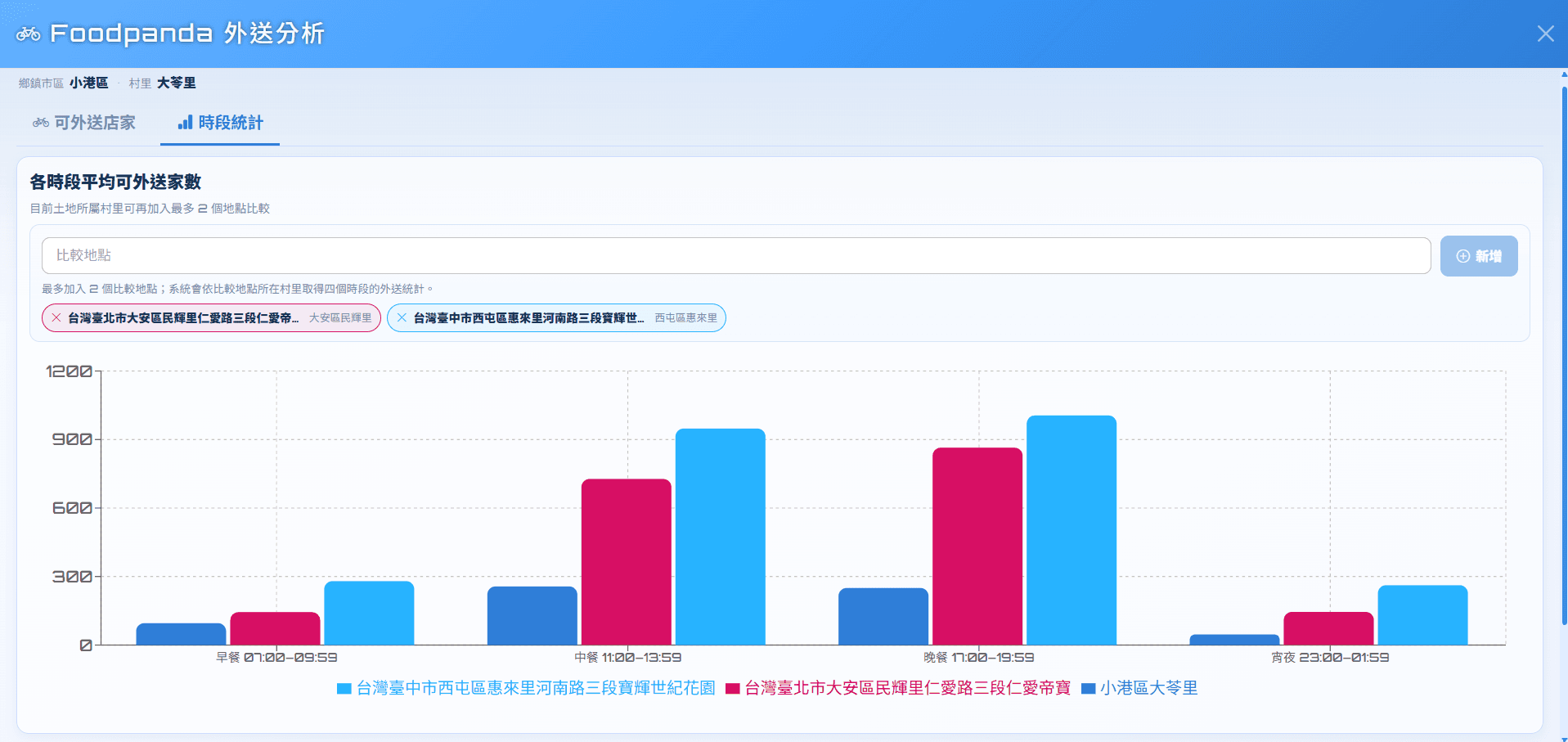The height and width of the screenshot is (742, 1568).
Task: Click the dark blue 宵夜 bar for 小港區
Action: click(1234, 640)
